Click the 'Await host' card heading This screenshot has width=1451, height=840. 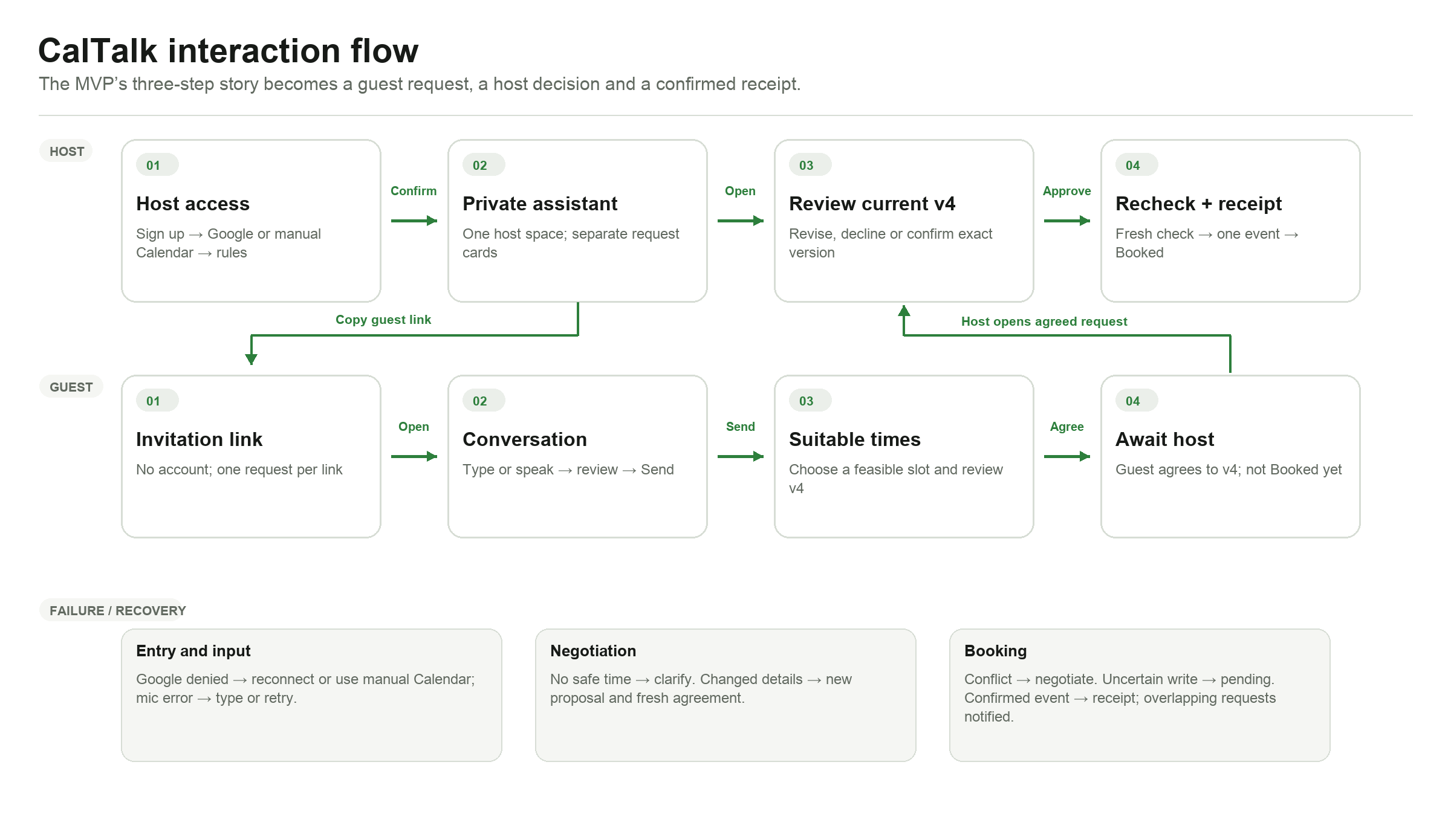(x=1164, y=439)
